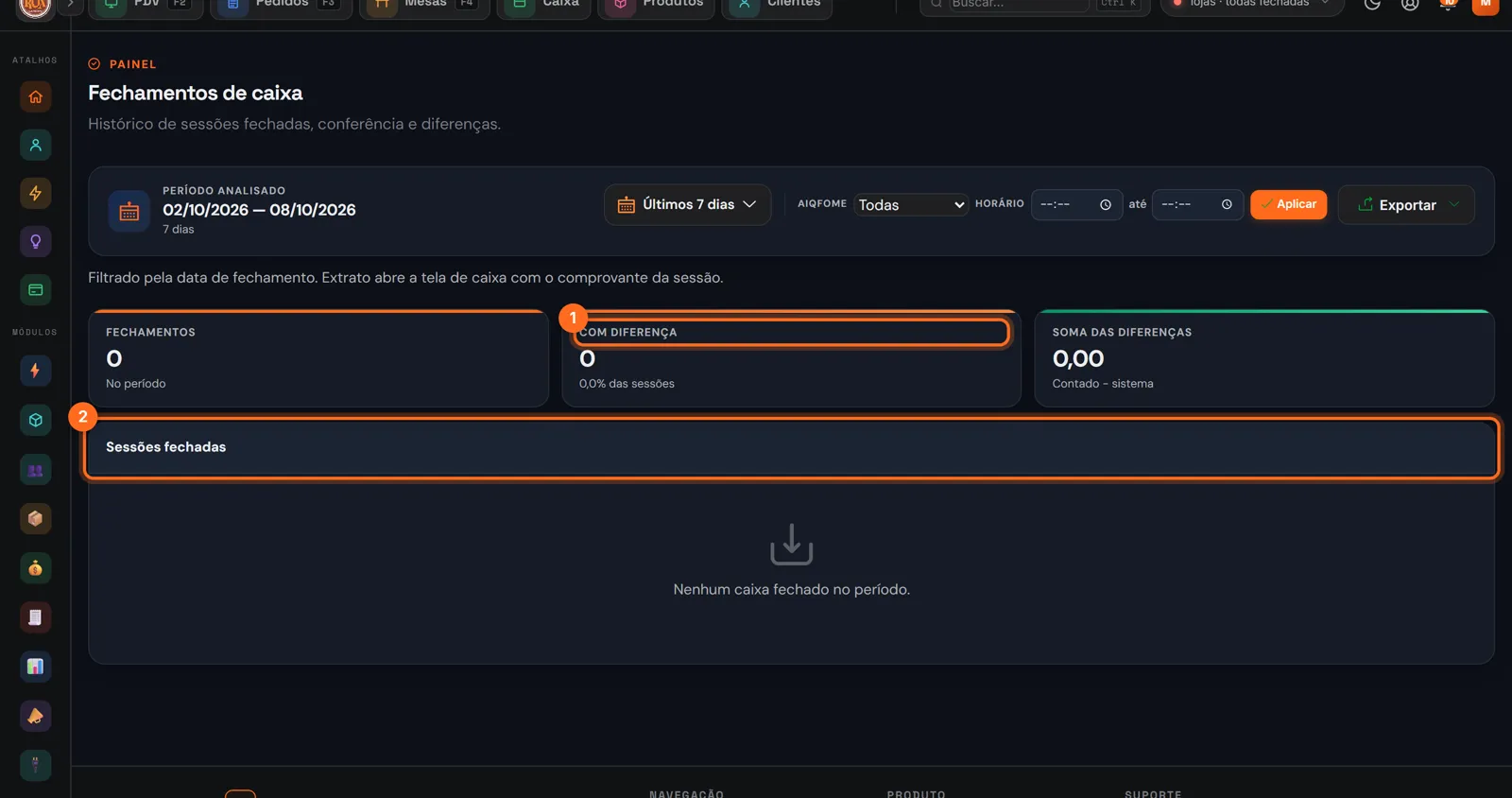Open the megaphone module icon

36,716
